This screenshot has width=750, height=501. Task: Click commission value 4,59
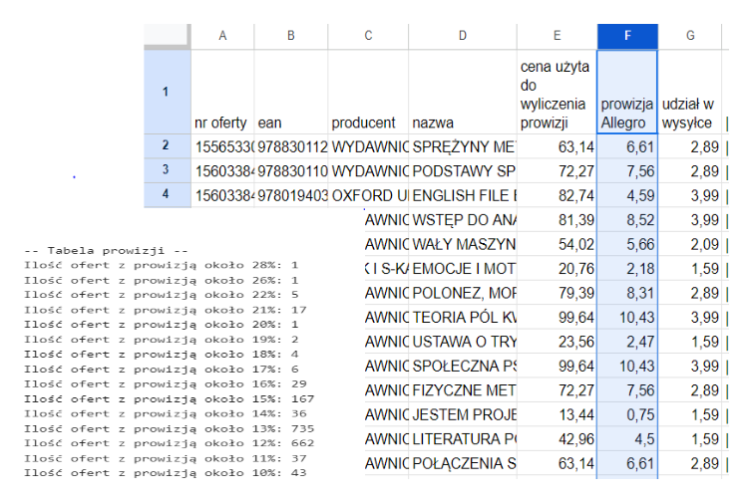[627, 195]
